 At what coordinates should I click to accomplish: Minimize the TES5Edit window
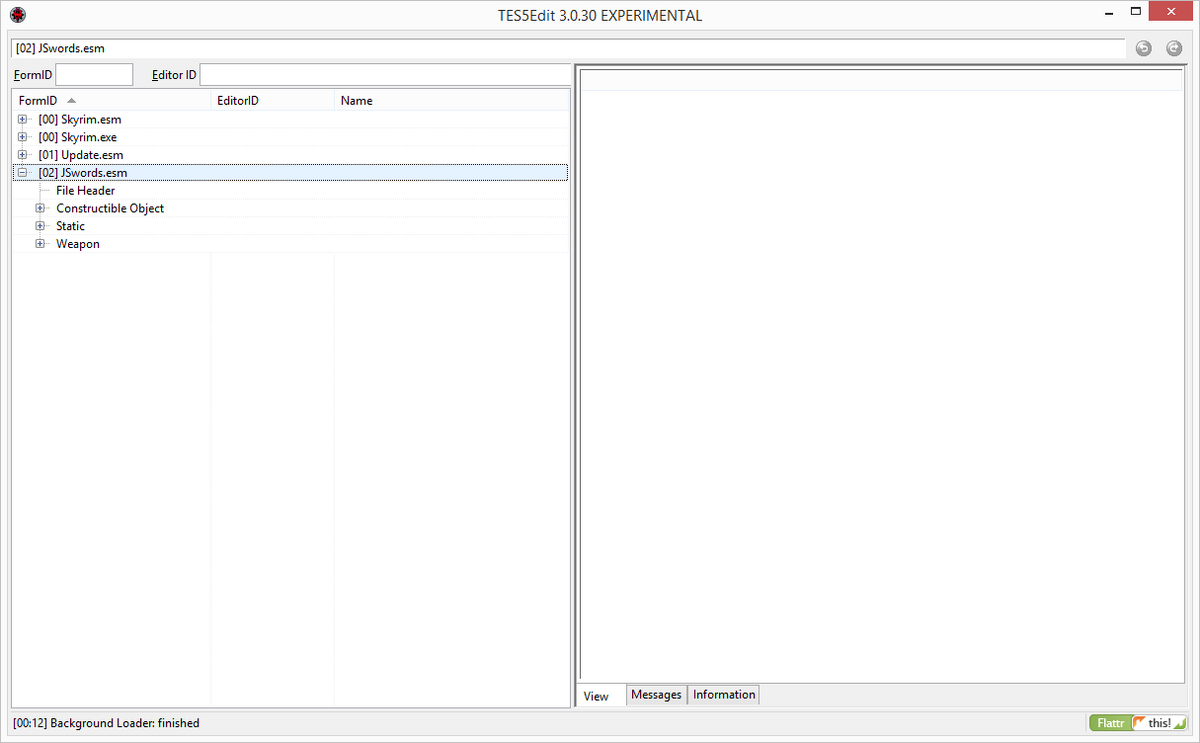(x=1108, y=13)
